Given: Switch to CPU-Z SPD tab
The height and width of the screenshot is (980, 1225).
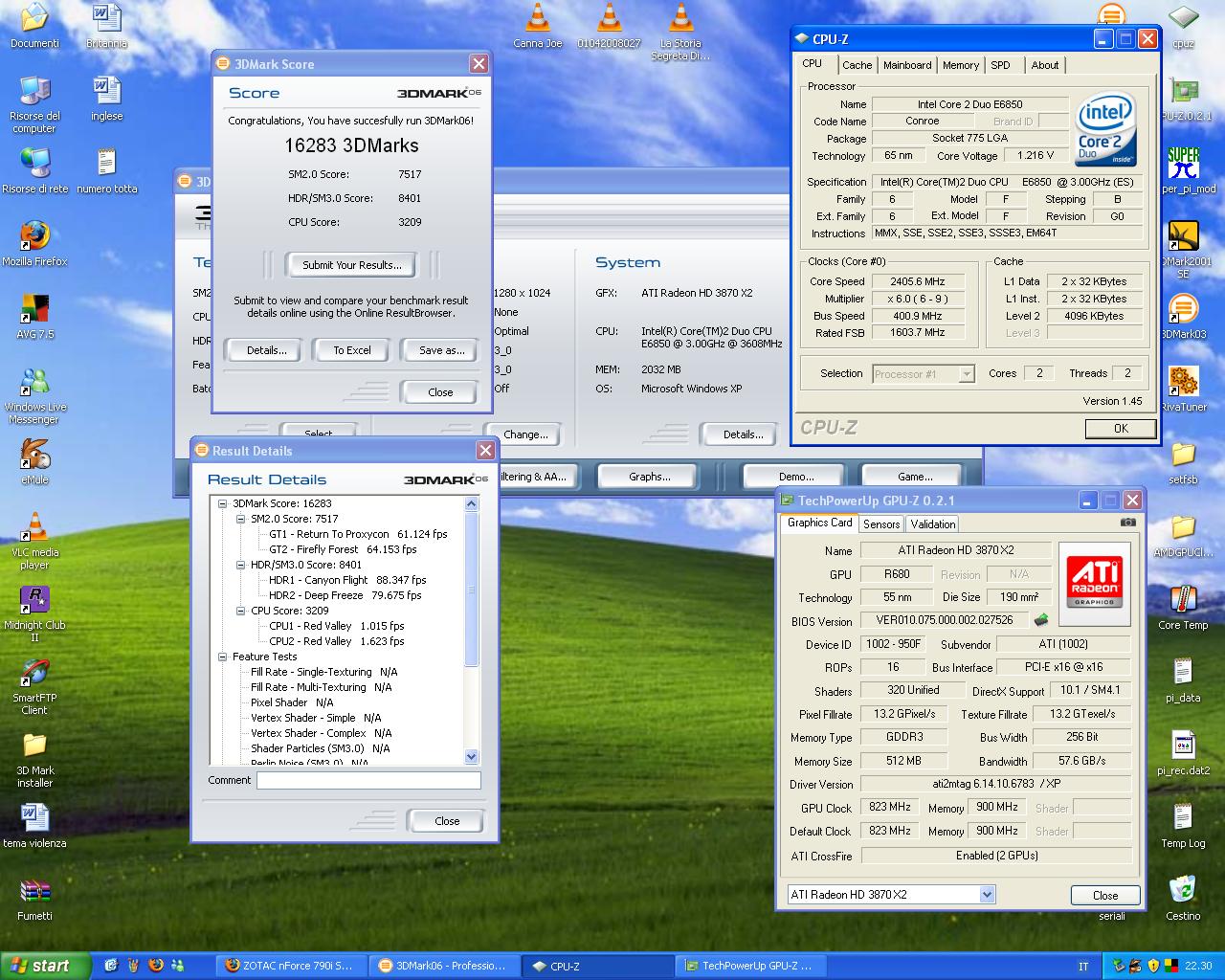Looking at the screenshot, I should click(1000, 65).
